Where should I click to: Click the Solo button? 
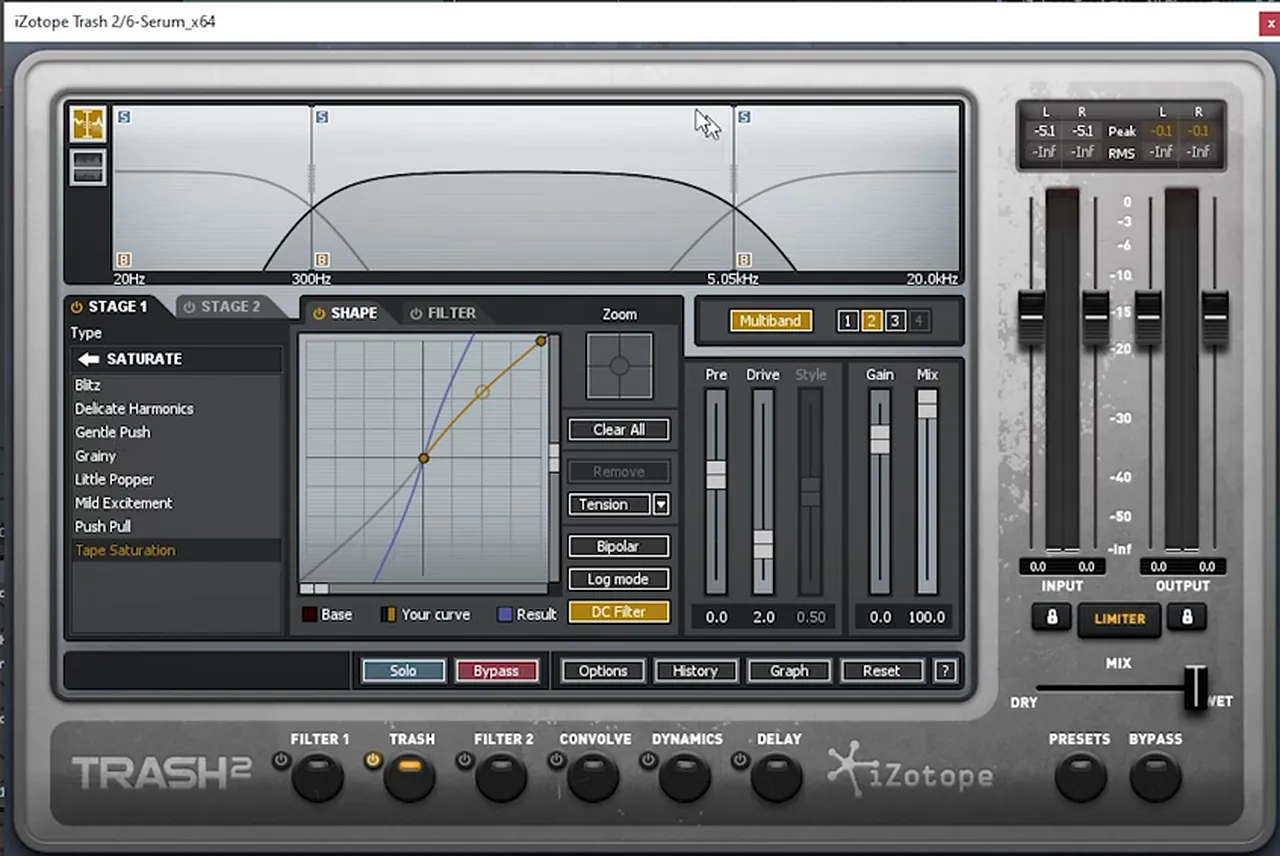(x=403, y=671)
